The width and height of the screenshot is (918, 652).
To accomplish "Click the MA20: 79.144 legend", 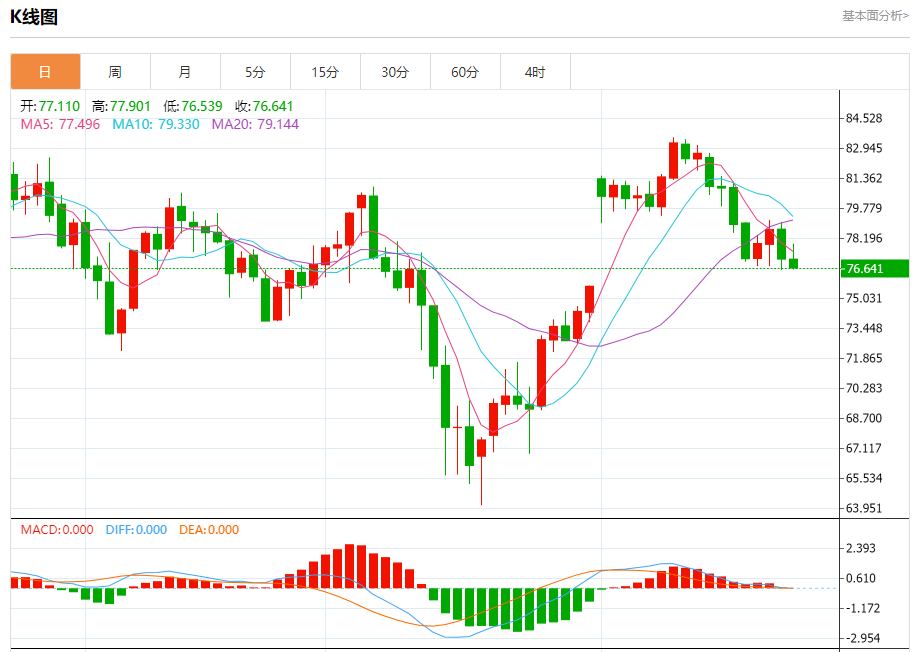I will click(x=255, y=124).
